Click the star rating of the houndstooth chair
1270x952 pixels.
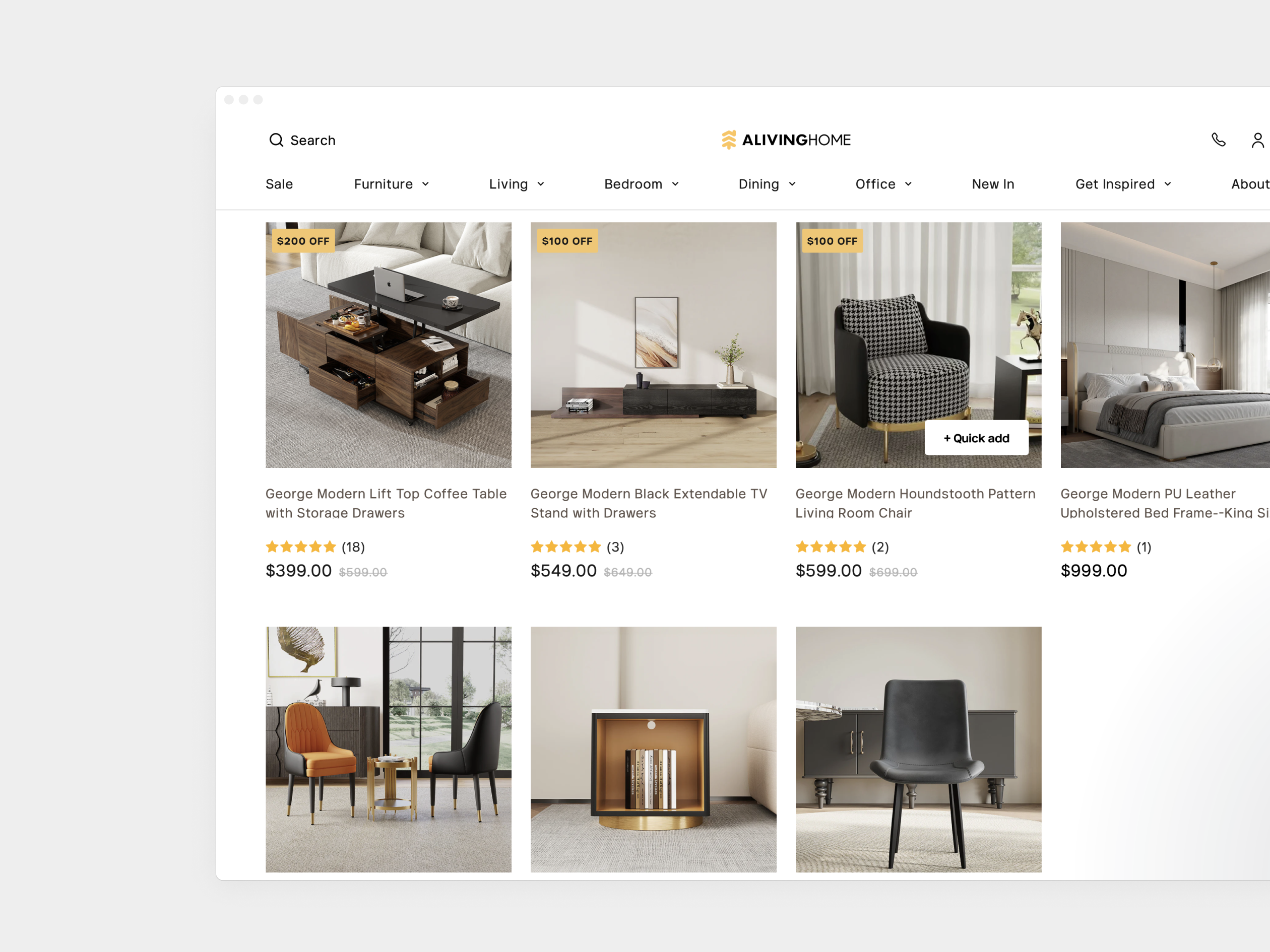click(x=831, y=547)
